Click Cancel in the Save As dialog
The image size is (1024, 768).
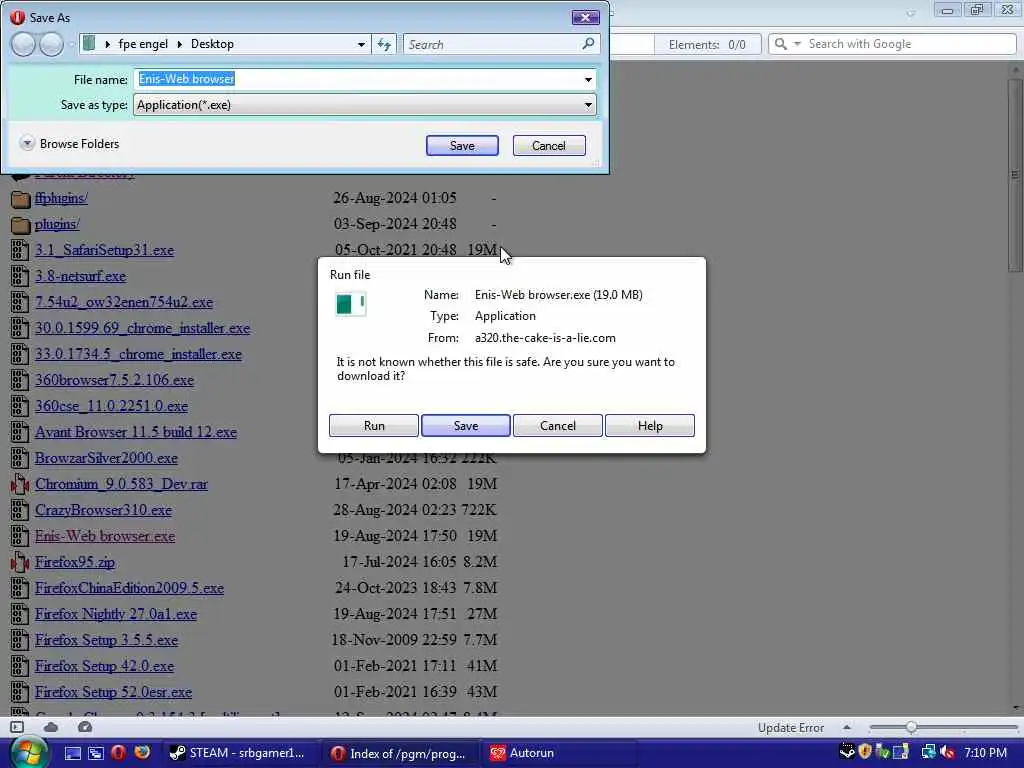click(549, 146)
